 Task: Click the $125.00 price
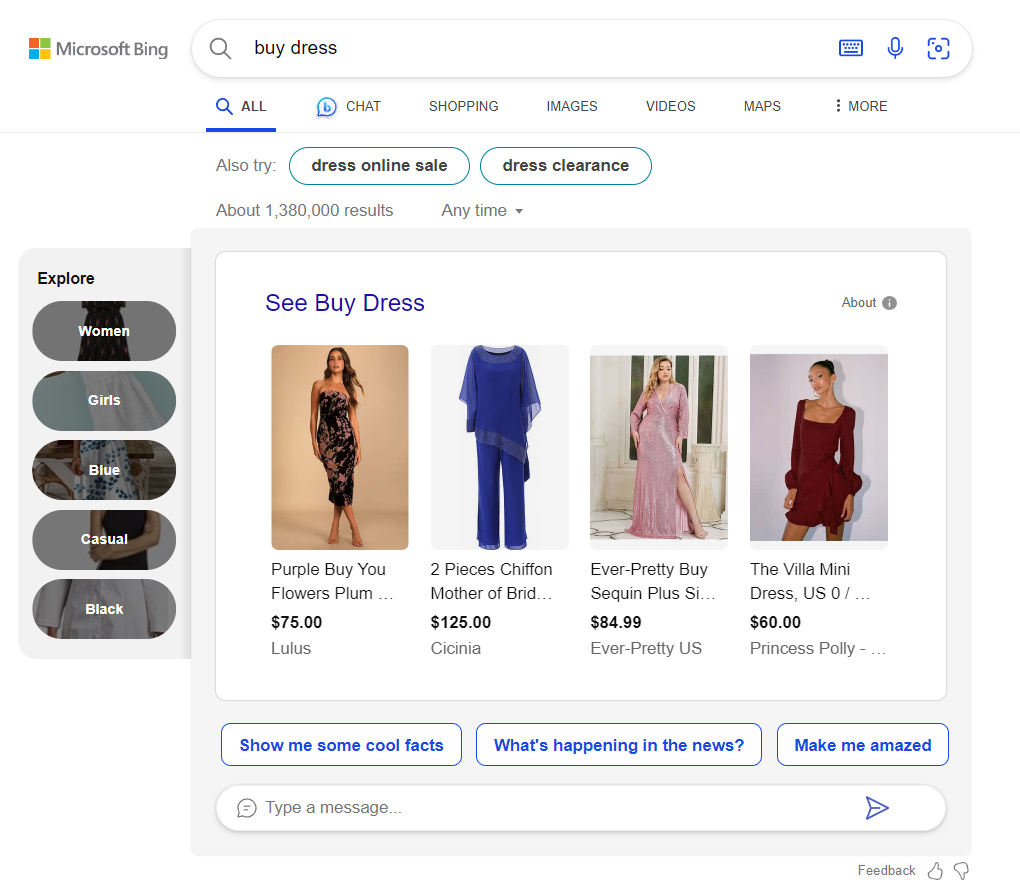click(461, 622)
